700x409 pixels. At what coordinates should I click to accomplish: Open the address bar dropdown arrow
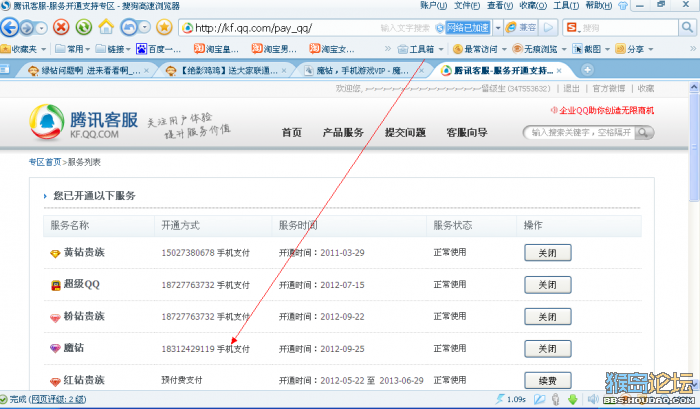[498, 28]
